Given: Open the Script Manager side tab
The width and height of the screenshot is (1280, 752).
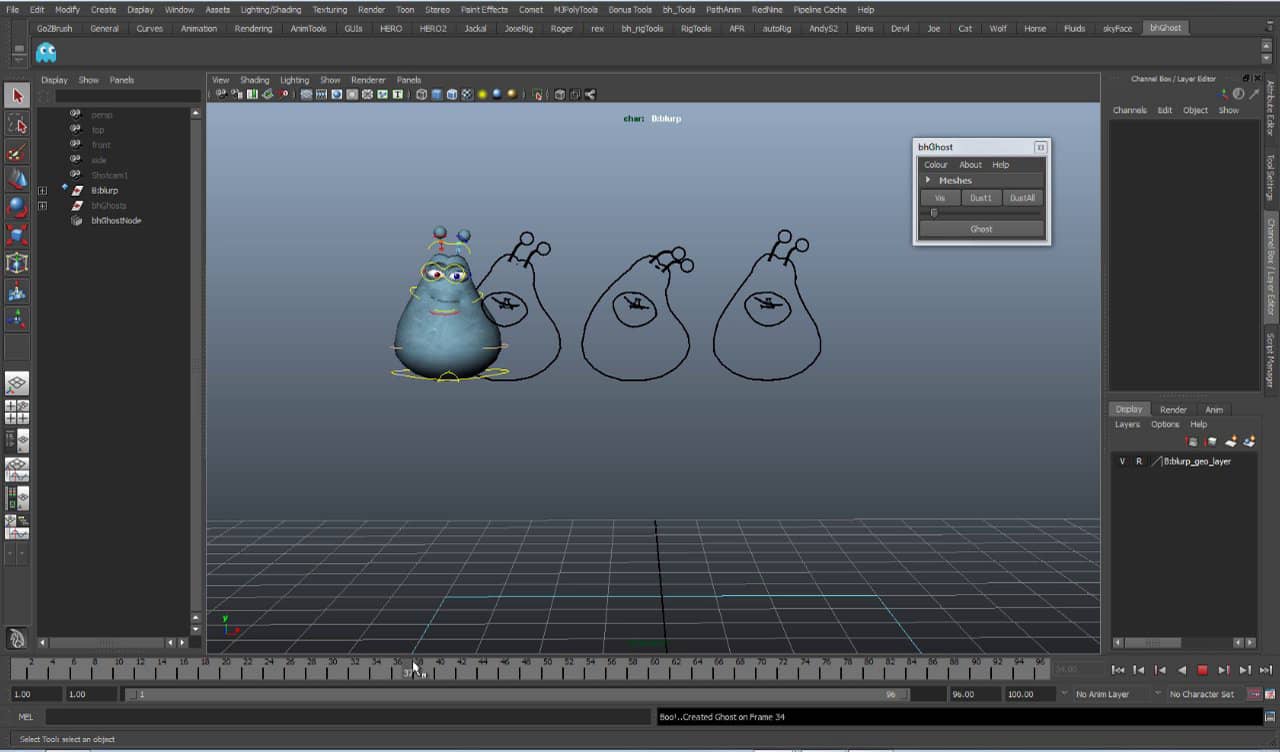Looking at the screenshot, I should coord(1270,360).
